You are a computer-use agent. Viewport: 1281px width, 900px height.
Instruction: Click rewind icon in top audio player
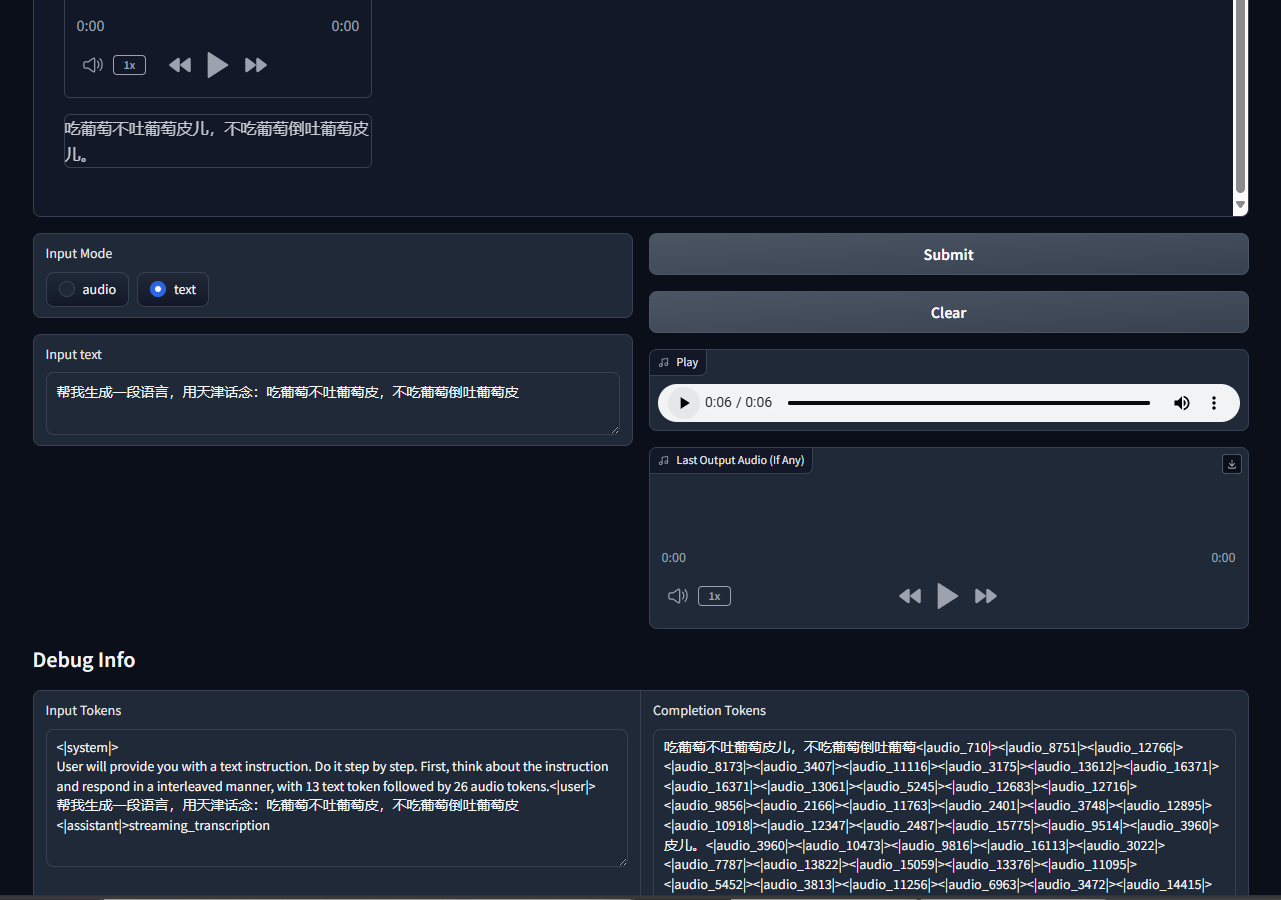pyautogui.click(x=180, y=65)
